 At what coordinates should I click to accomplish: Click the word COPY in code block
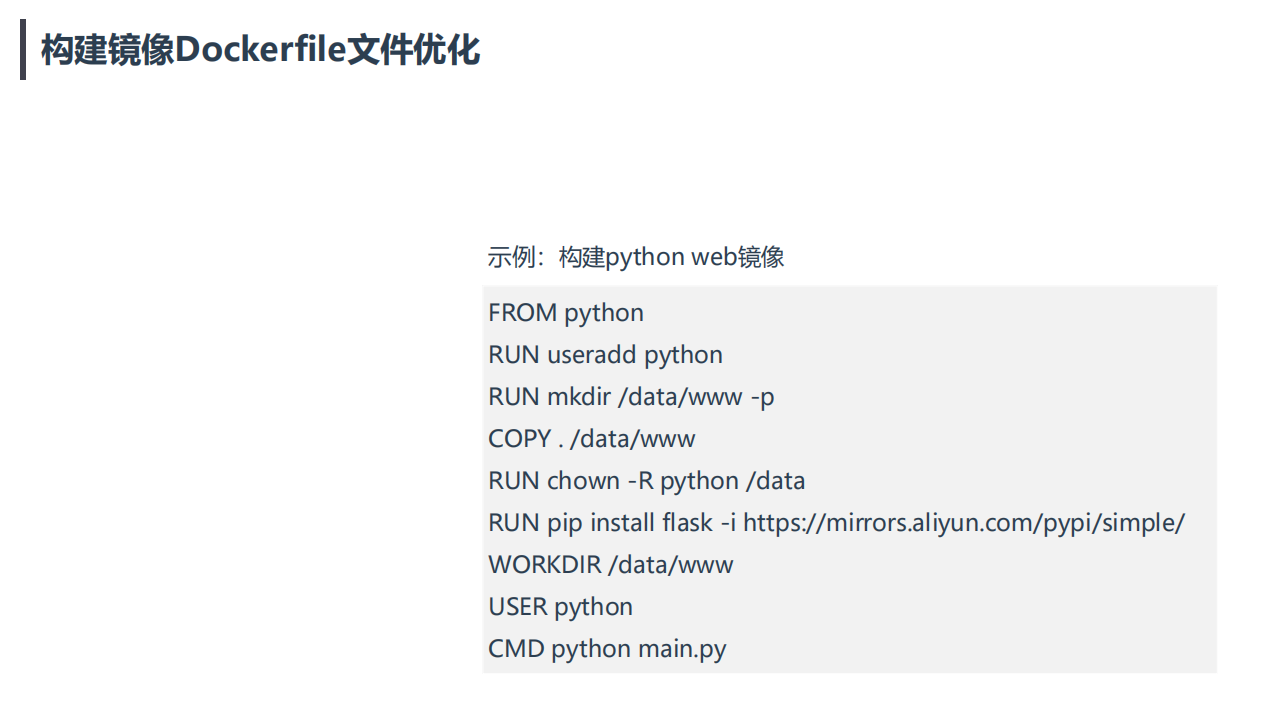520,439
